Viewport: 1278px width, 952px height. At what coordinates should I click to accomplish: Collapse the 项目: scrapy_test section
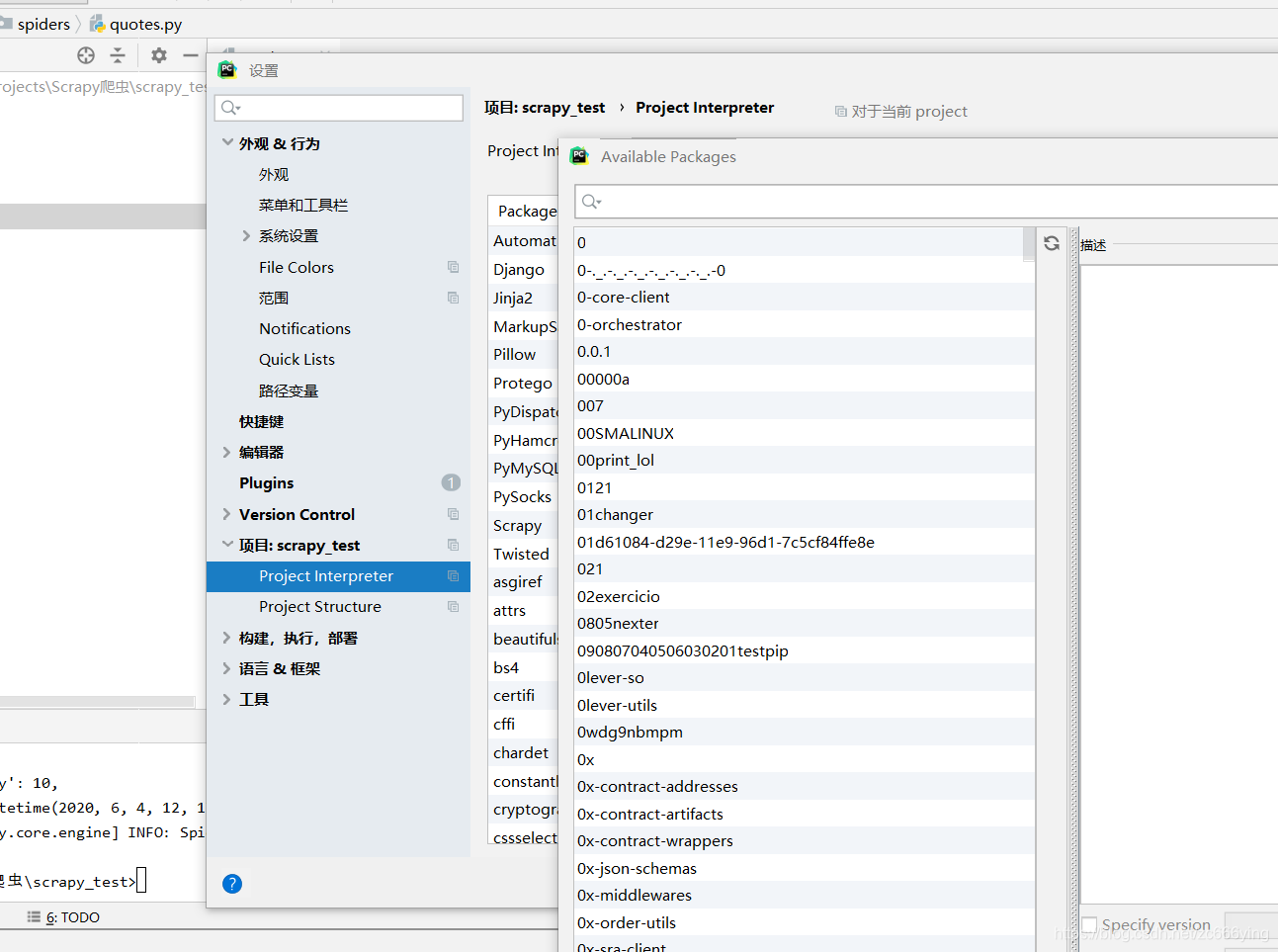click(227, 545)
